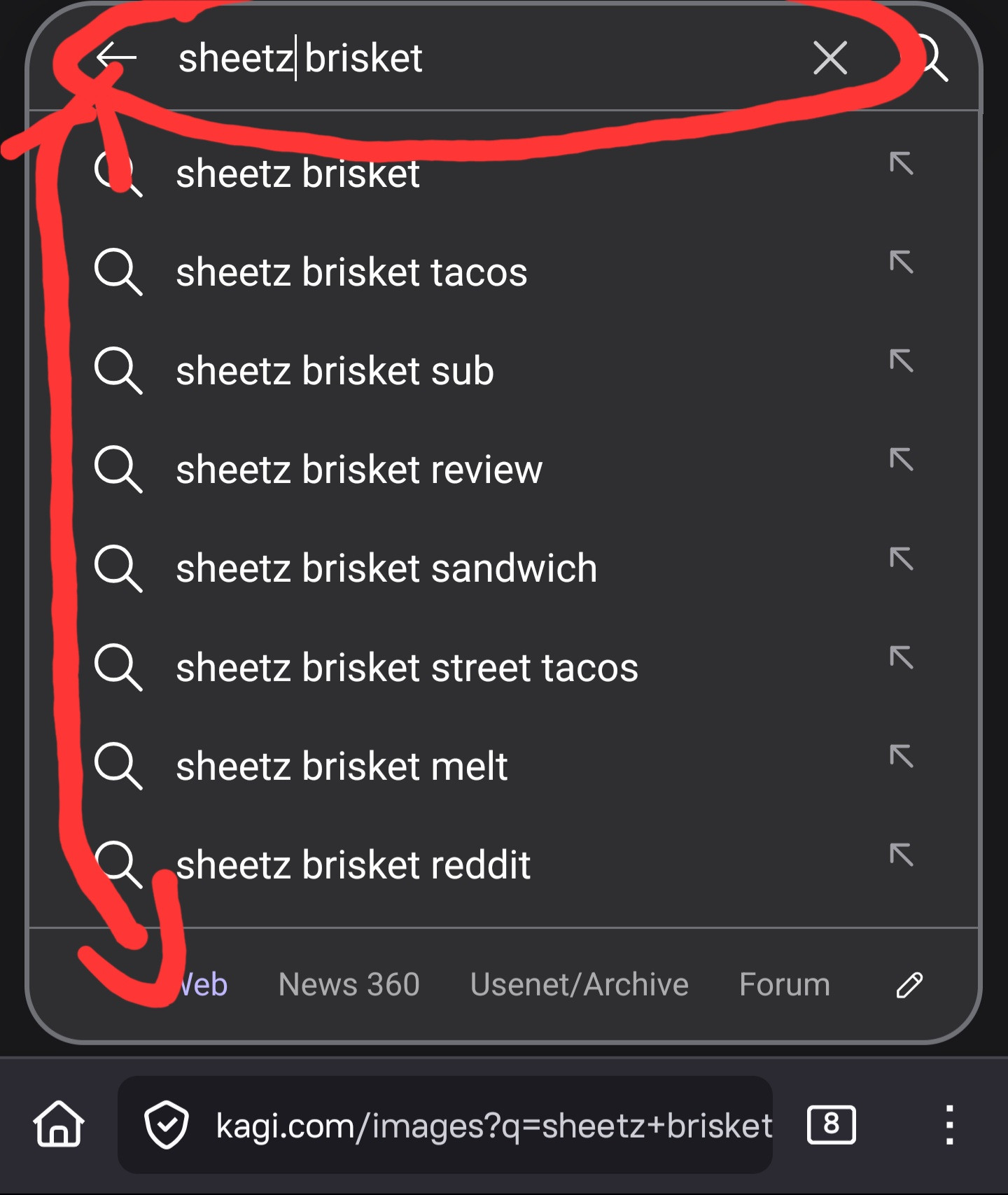Open browser home page icon
1008x1195 pixels.
click(59, 1124)
